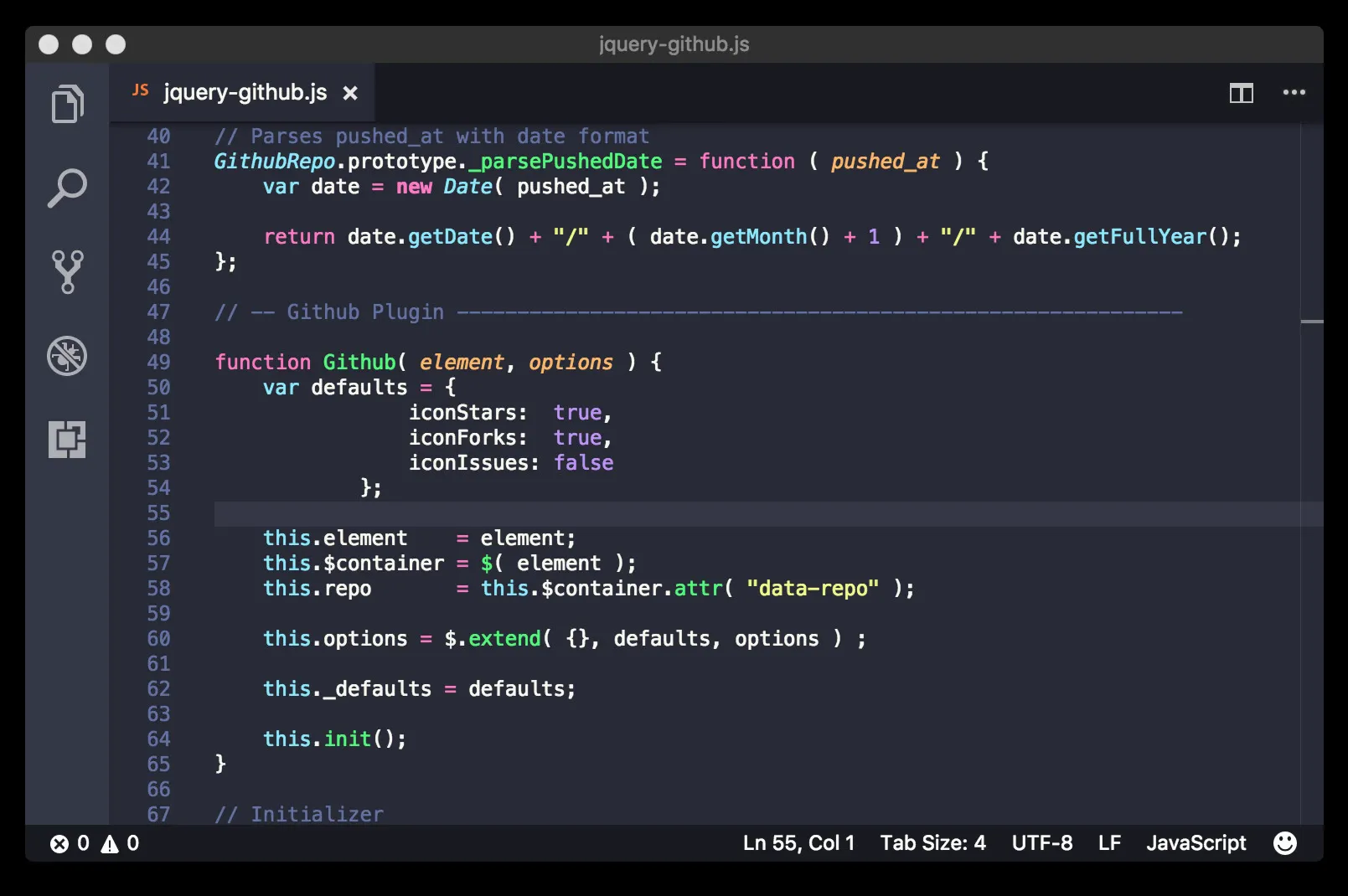Click the "pushed_at" parameter on line 41
This screenshot has width=1348, height=896.
(x=886, y=161)
